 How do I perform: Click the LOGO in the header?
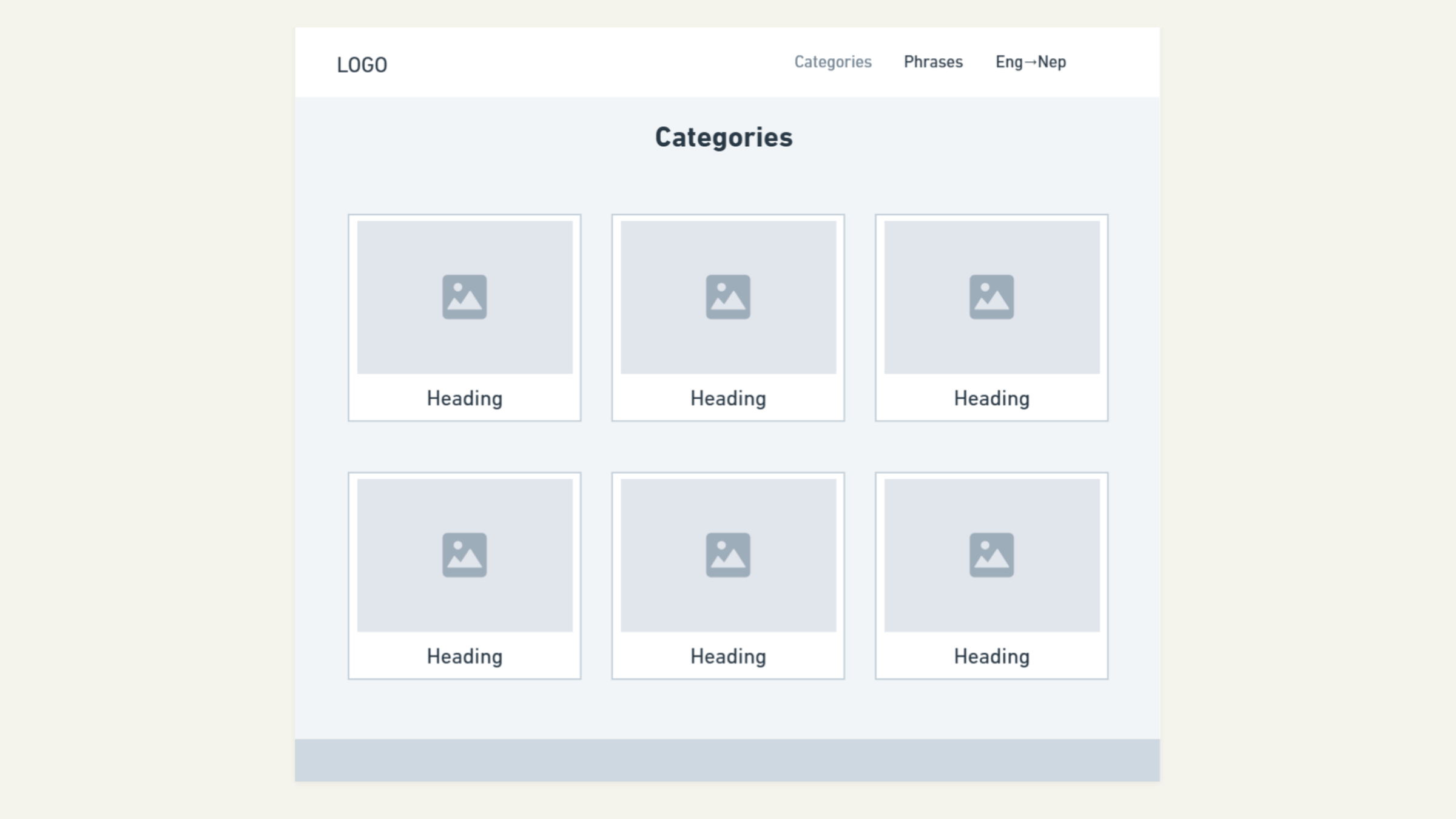pos(362,65)
